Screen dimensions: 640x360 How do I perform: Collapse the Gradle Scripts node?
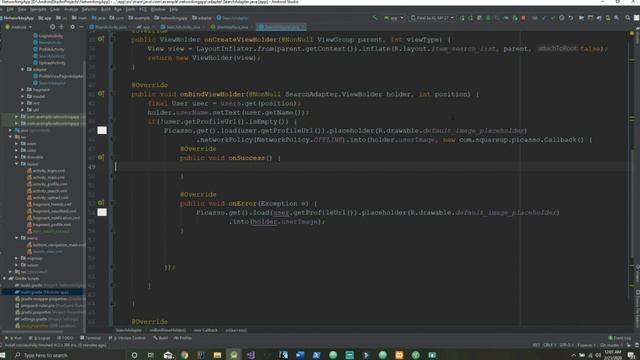tap(4, 278)
